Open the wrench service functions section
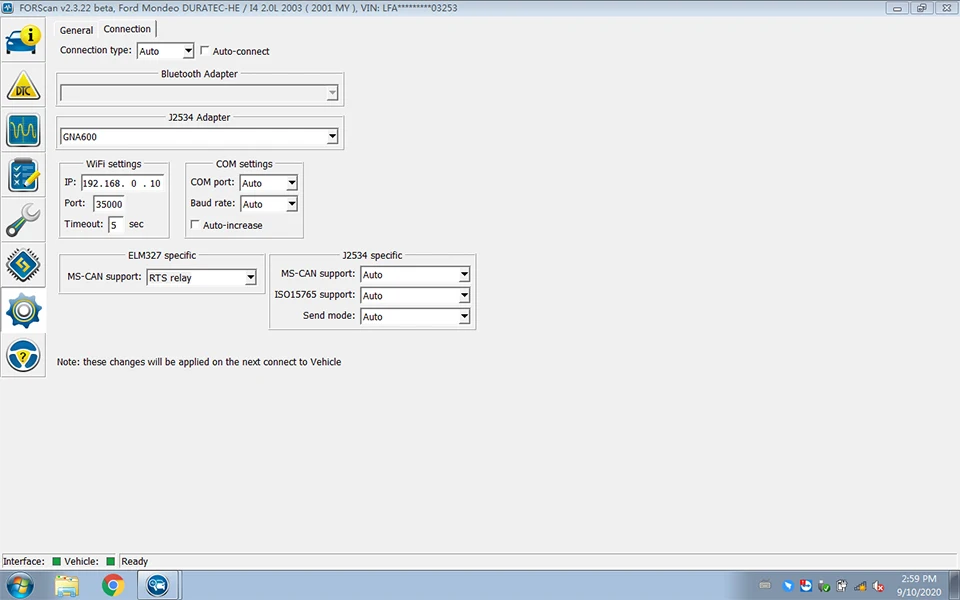 pyautogui.click(x=23, y=220)
